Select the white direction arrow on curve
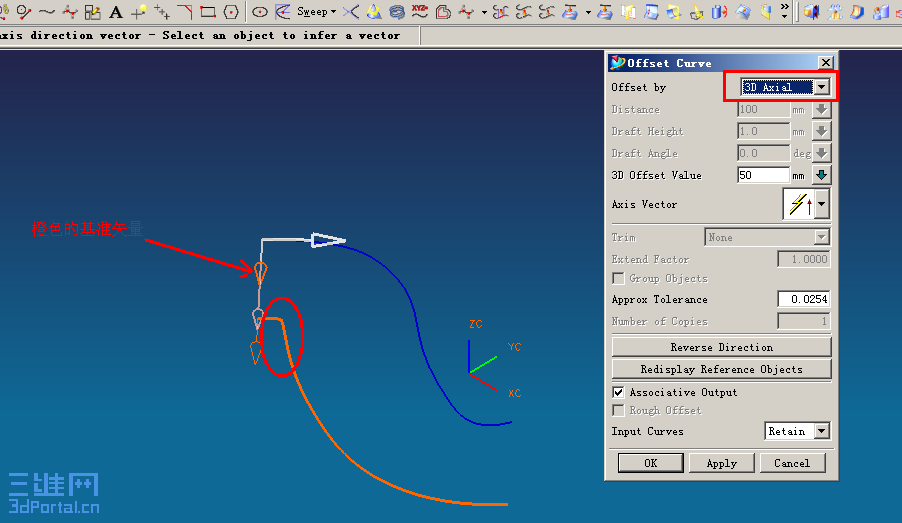The height and width of the screenshot is (523, 902). click(x=328, y=240)
